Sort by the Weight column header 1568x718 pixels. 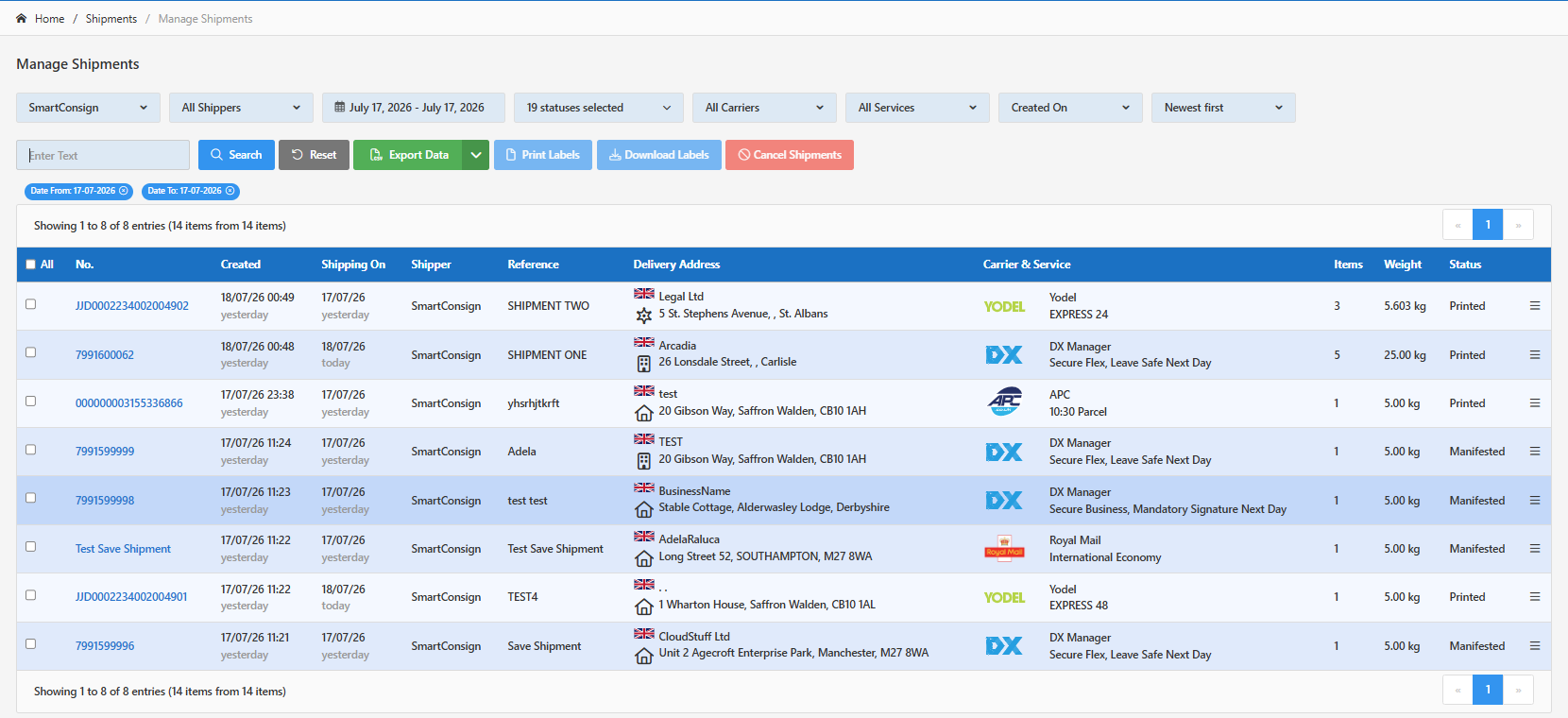tap(1403, 265)
